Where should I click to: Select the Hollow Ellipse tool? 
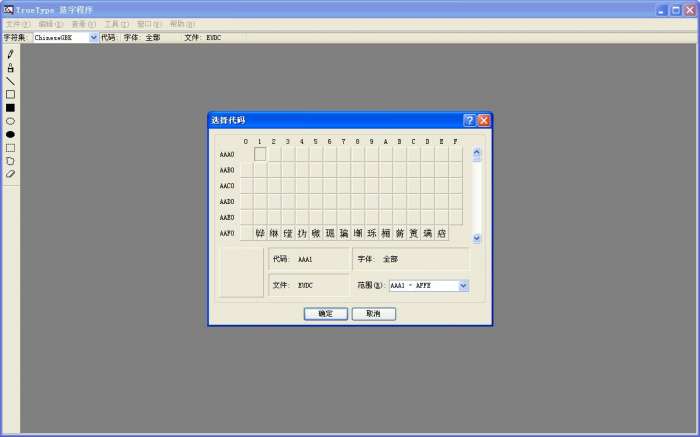click(10, 121)
